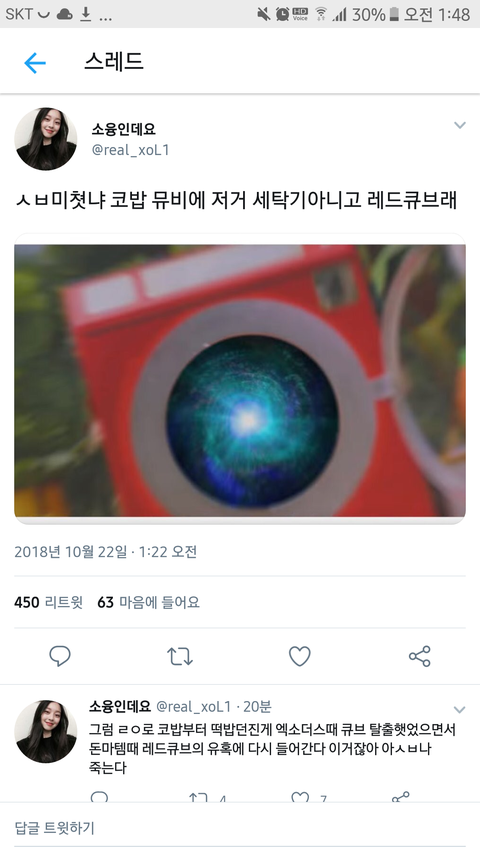Tap the @real_xoL1 handle in main tweet
Viewport: 480px width, 853px height.
[x=130, y=150]
